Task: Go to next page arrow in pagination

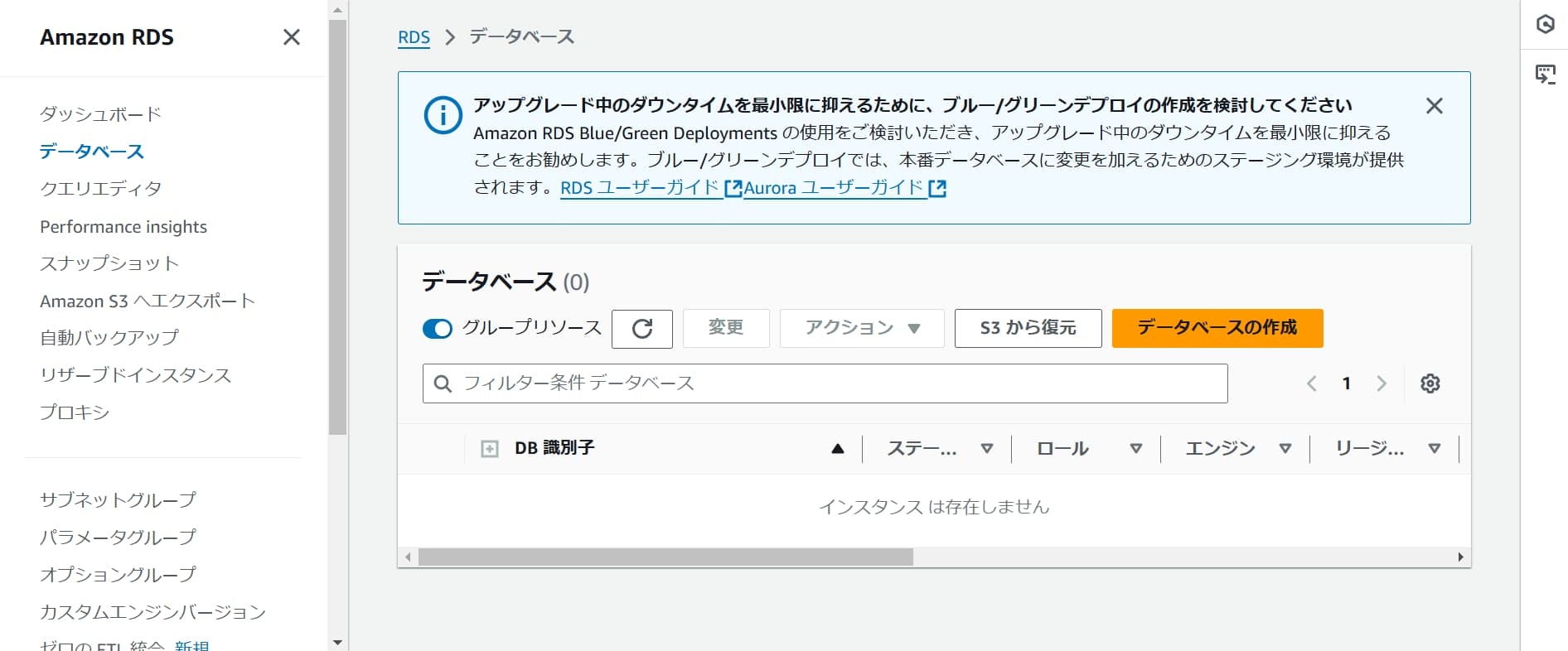Action: tap(1382, 383)
